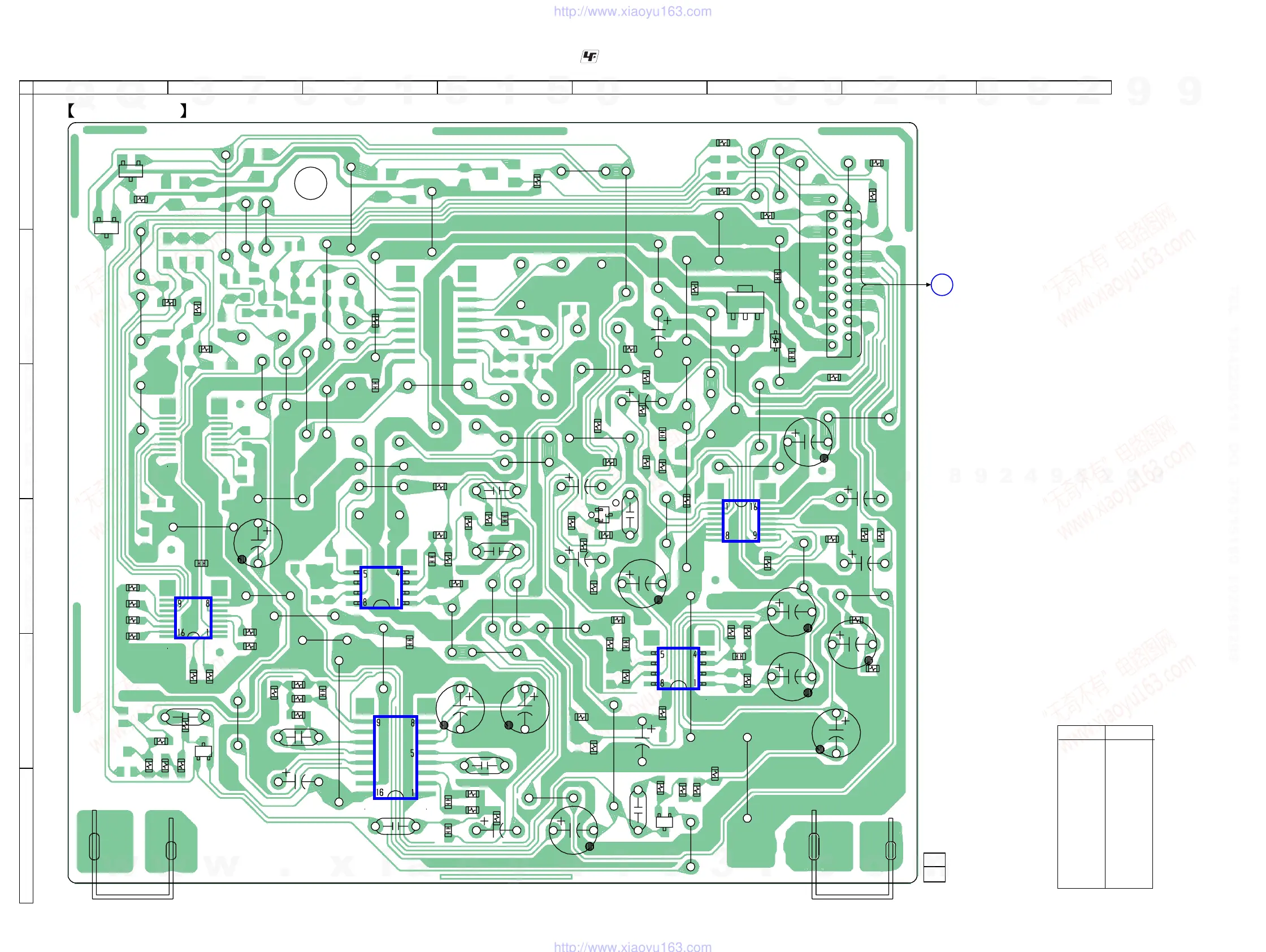The image size is (1266, 952).
Task: Click the diode symbol left of the connector
Action: 775,341
